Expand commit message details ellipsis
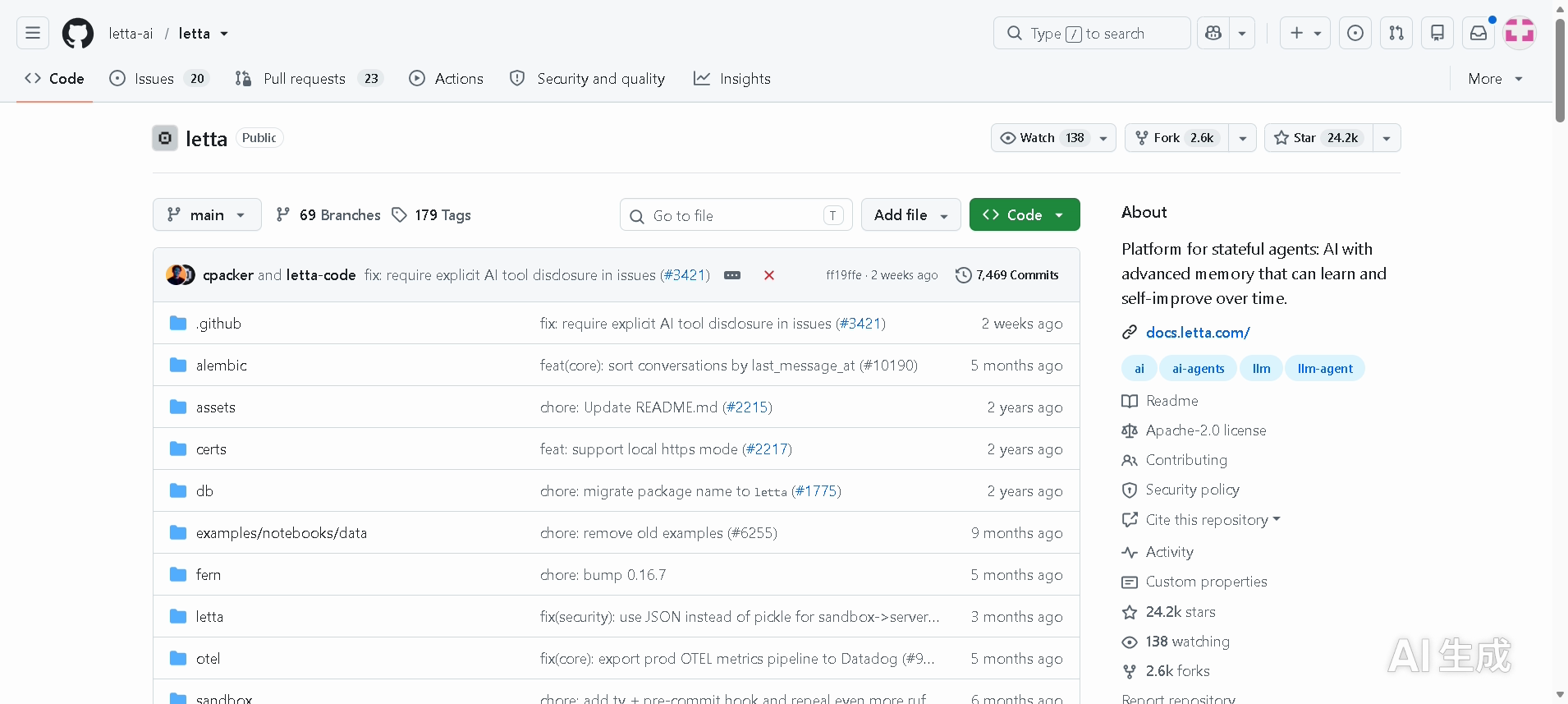1568x704 pixels. pos(732,275)
